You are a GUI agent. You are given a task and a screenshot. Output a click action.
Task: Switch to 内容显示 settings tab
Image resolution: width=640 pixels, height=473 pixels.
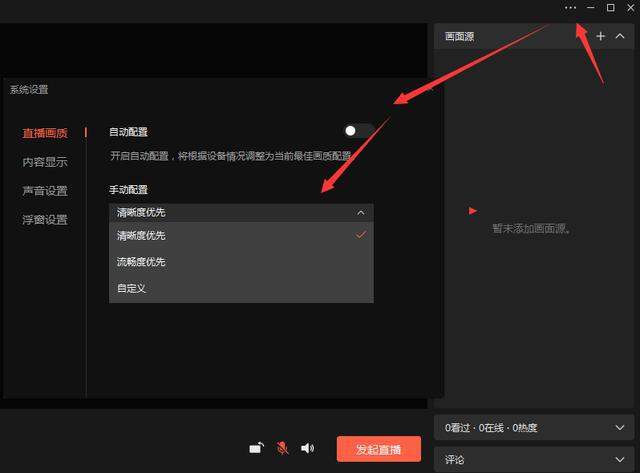coord(45,162)
